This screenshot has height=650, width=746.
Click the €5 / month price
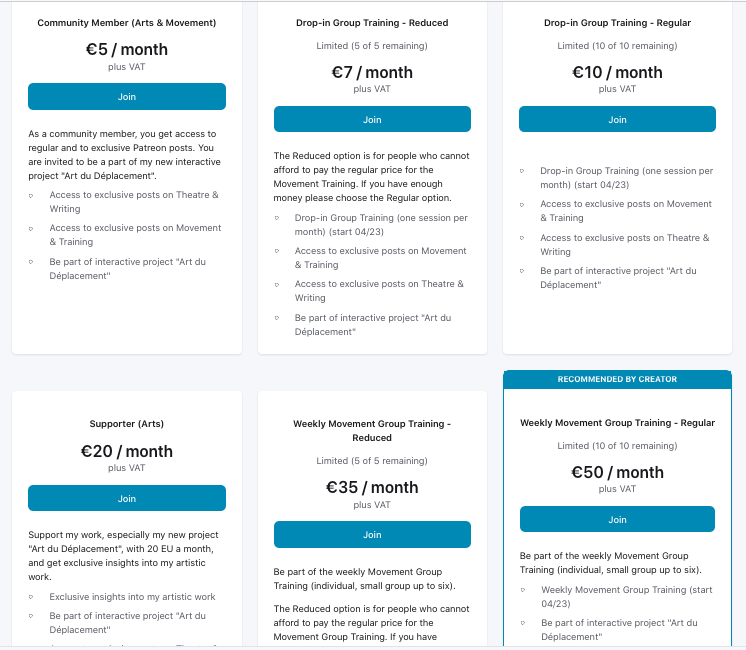point(127,49)
